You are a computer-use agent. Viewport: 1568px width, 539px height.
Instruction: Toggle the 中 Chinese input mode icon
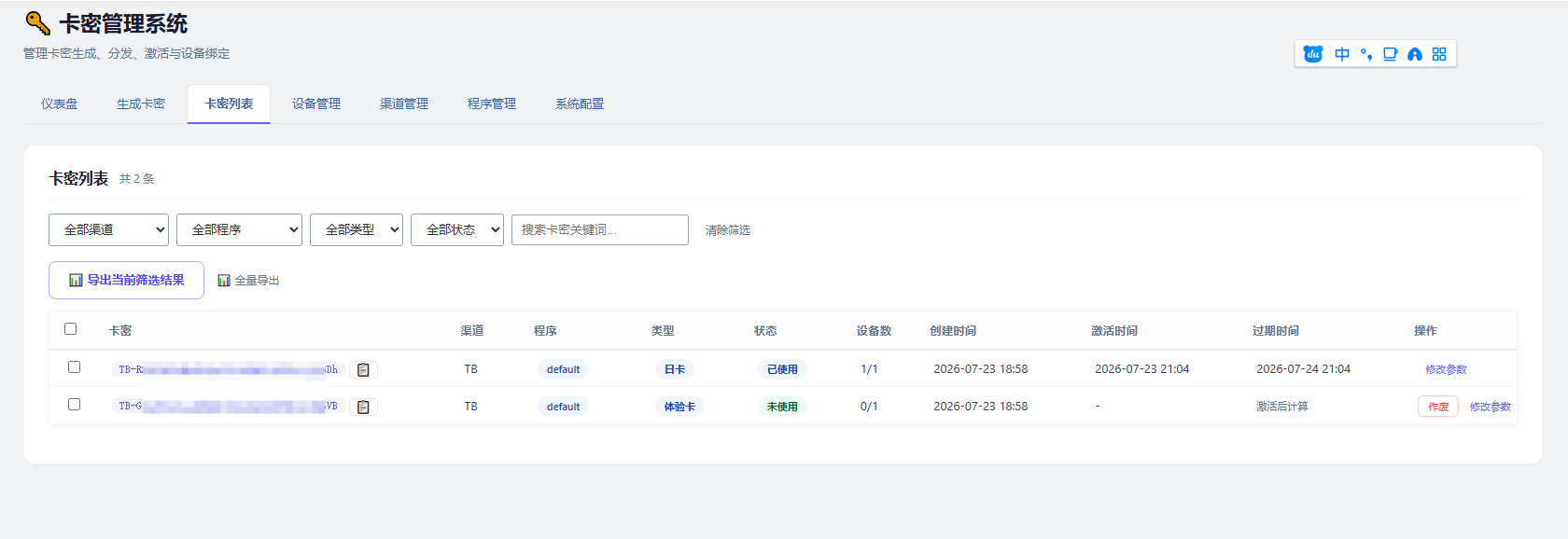coord(1342,54)
